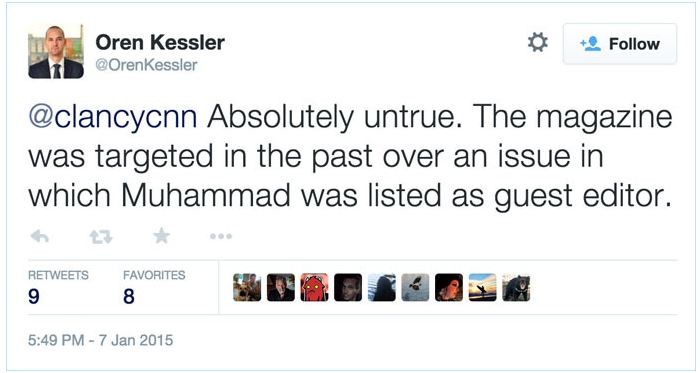Open Oren Kessler's profile picture
The image size is (700, 373).
(56, 52)
